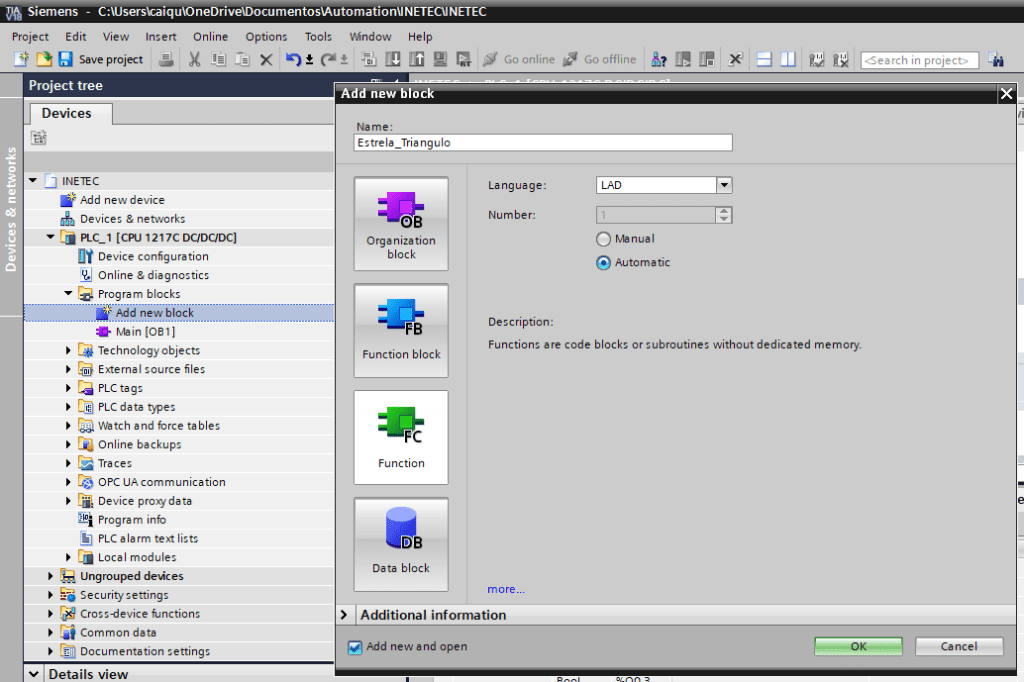Open the Edit menu
The width and height of the screenshot is (1024, 682).
pyautogui.click(x=76, y=37)
